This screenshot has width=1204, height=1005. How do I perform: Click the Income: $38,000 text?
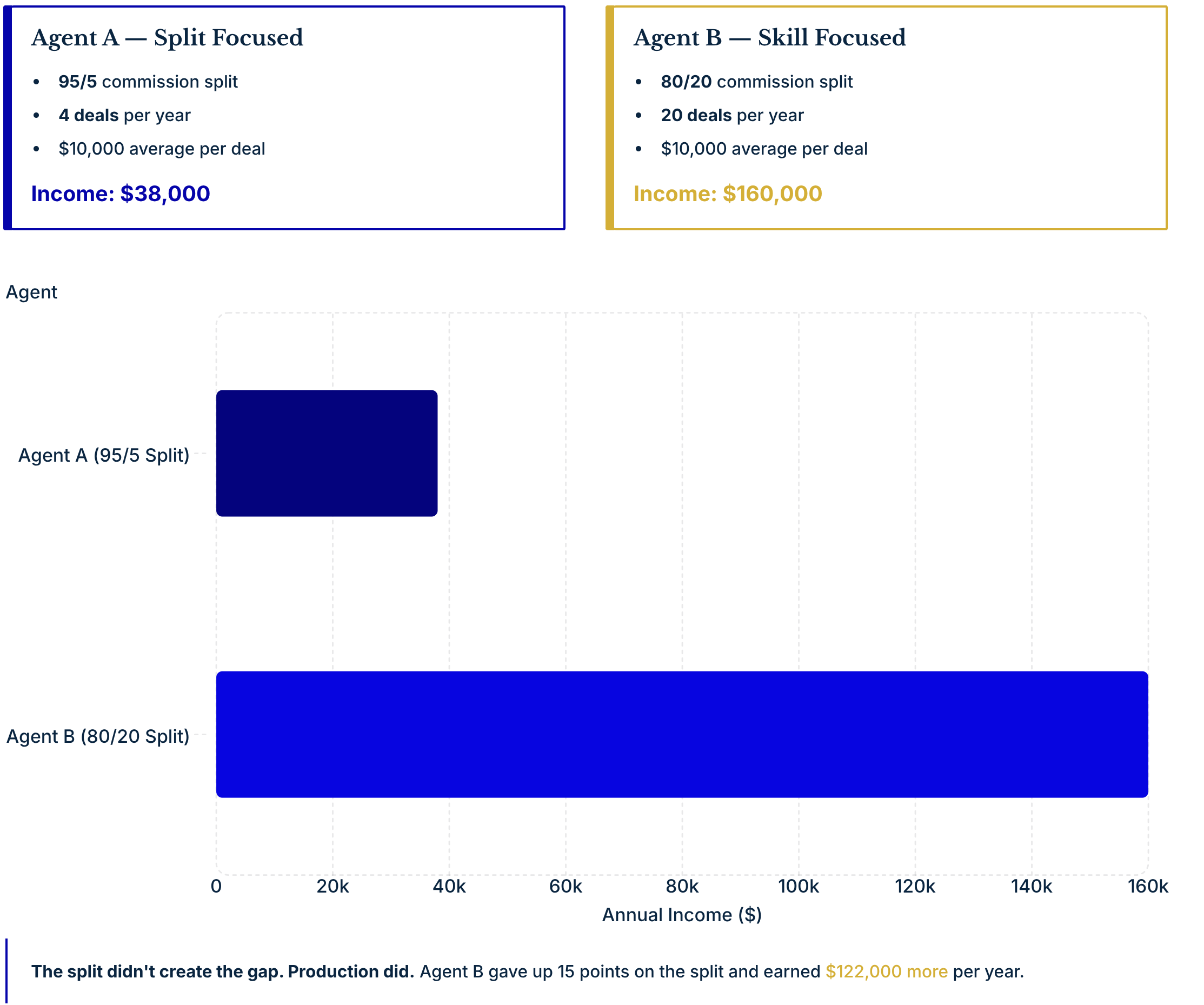(121, 194)
